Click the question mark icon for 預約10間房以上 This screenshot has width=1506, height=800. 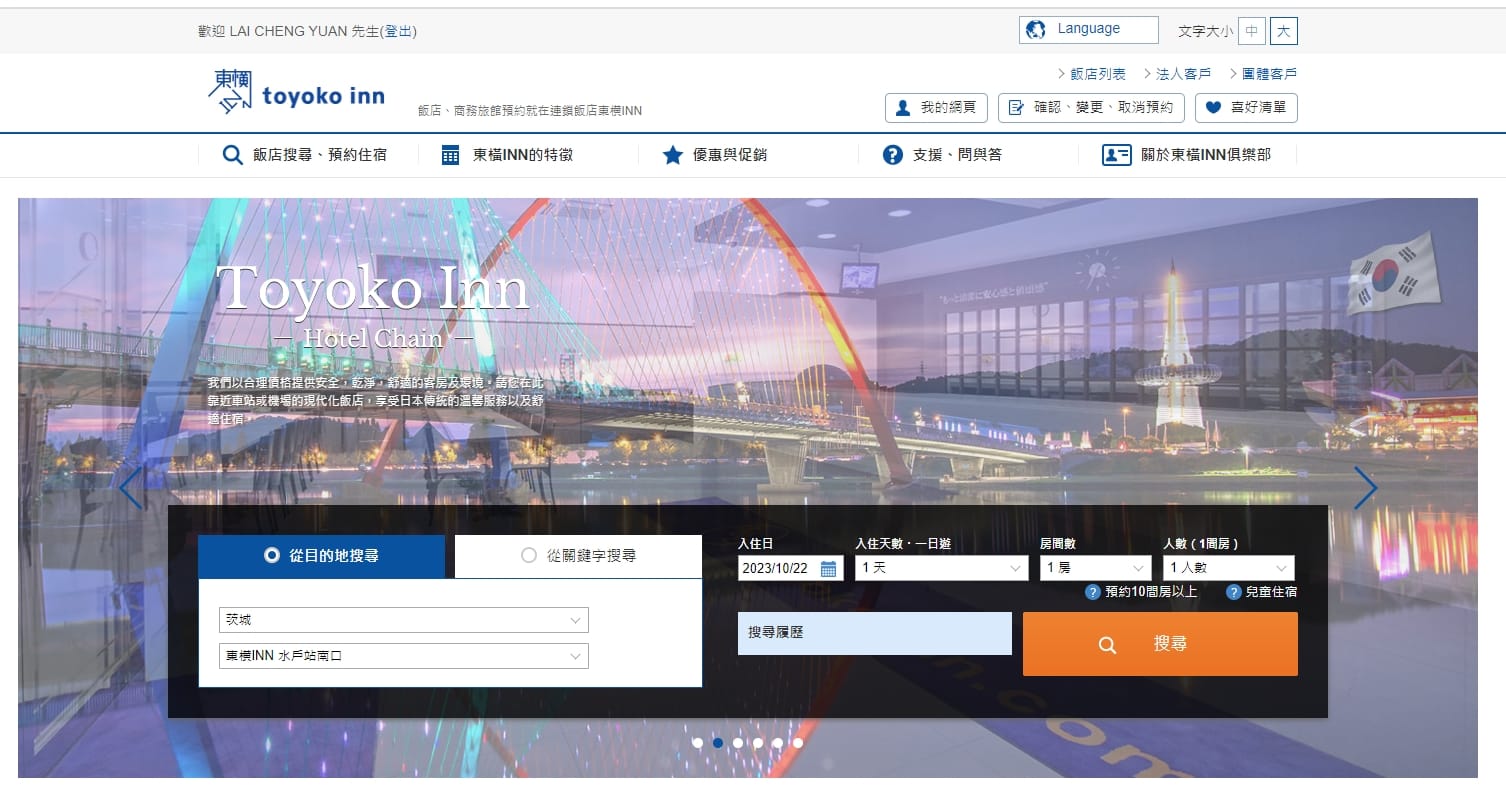pos(1093,592)
